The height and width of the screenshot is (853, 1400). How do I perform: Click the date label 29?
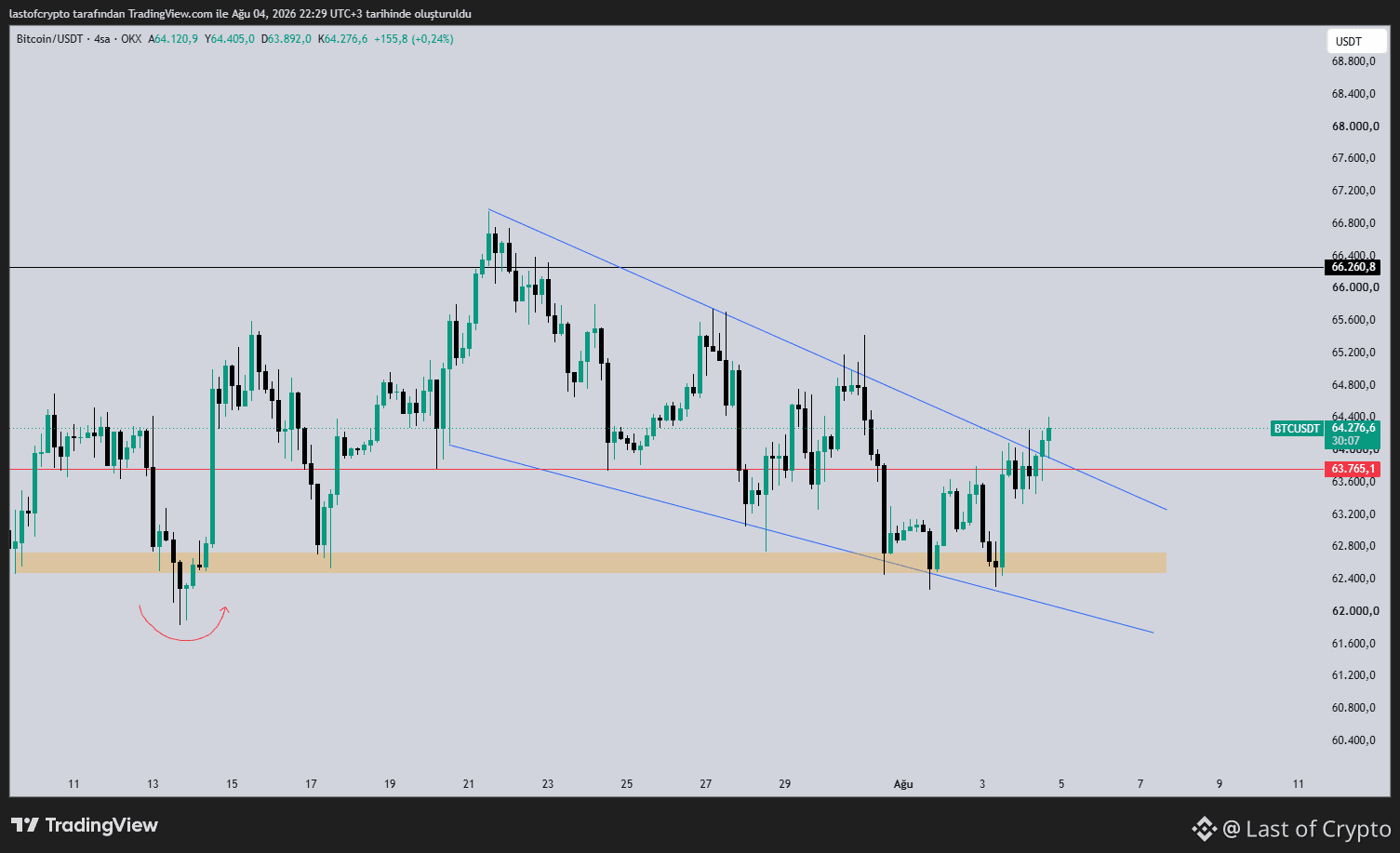[785, 784]
